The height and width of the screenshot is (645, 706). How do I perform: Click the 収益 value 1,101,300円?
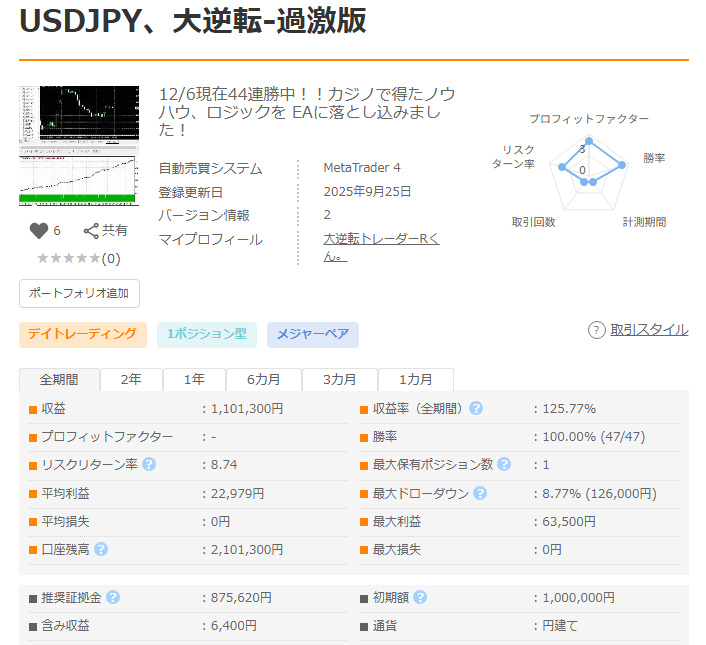point(247,409)
